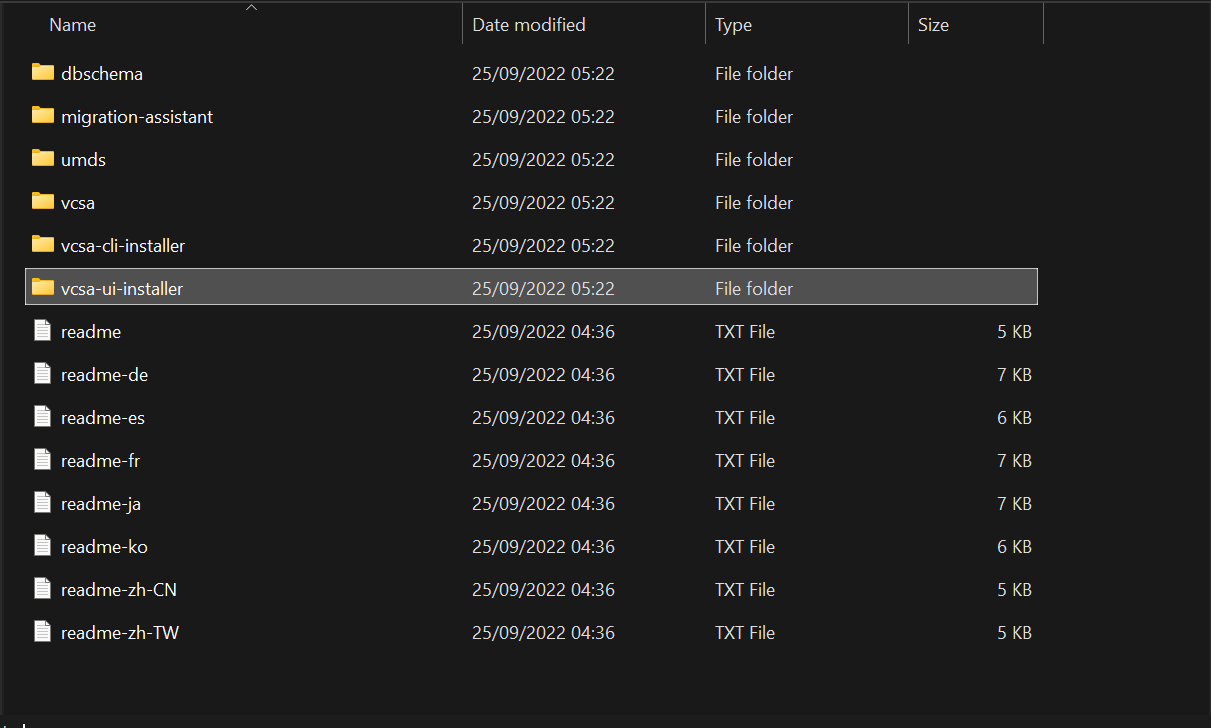Select the readme-ko file icon
This screenshot has height=728, width=1211.
[42, 545]
